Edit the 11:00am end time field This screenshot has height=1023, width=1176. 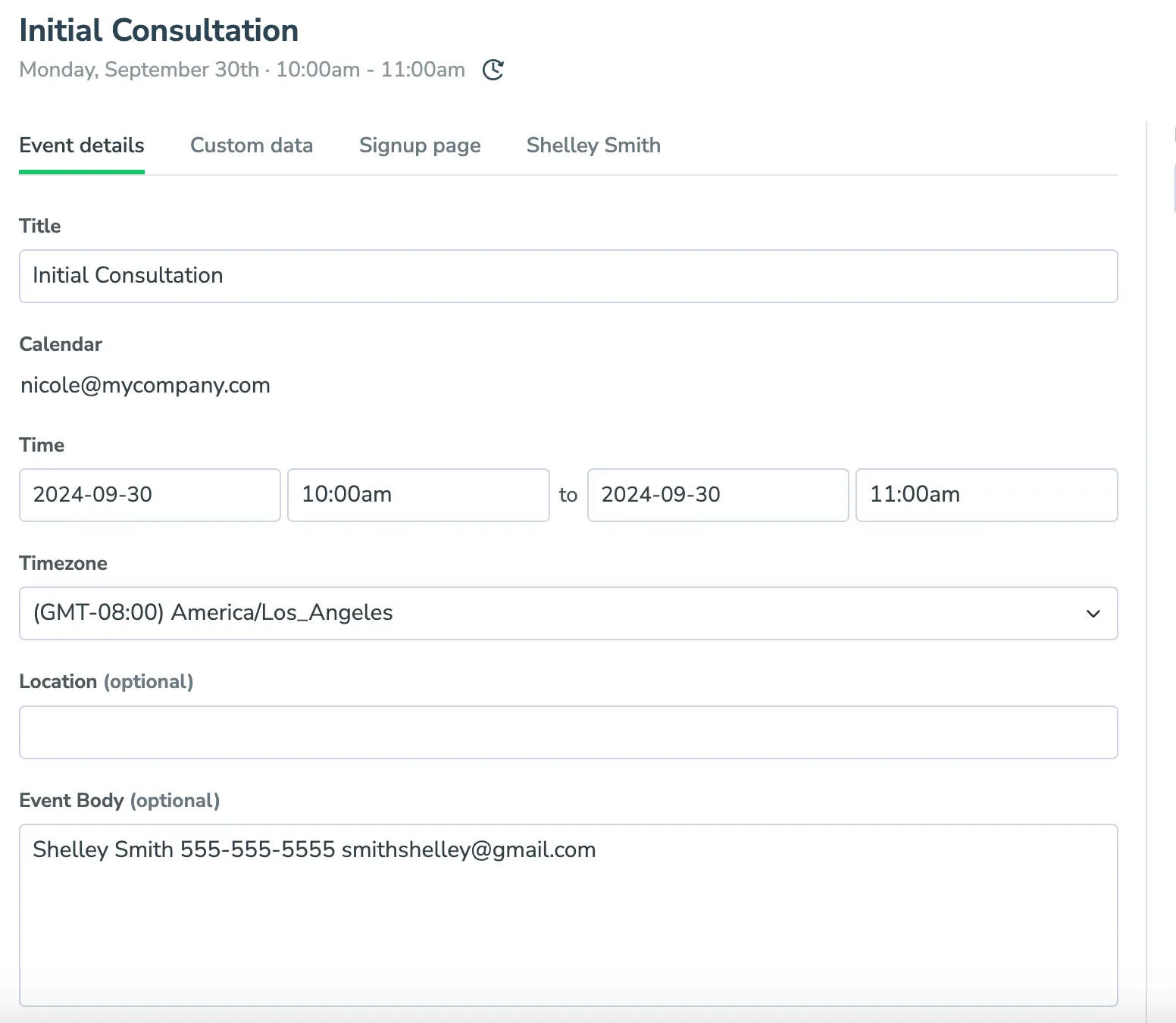click(986, 495)
